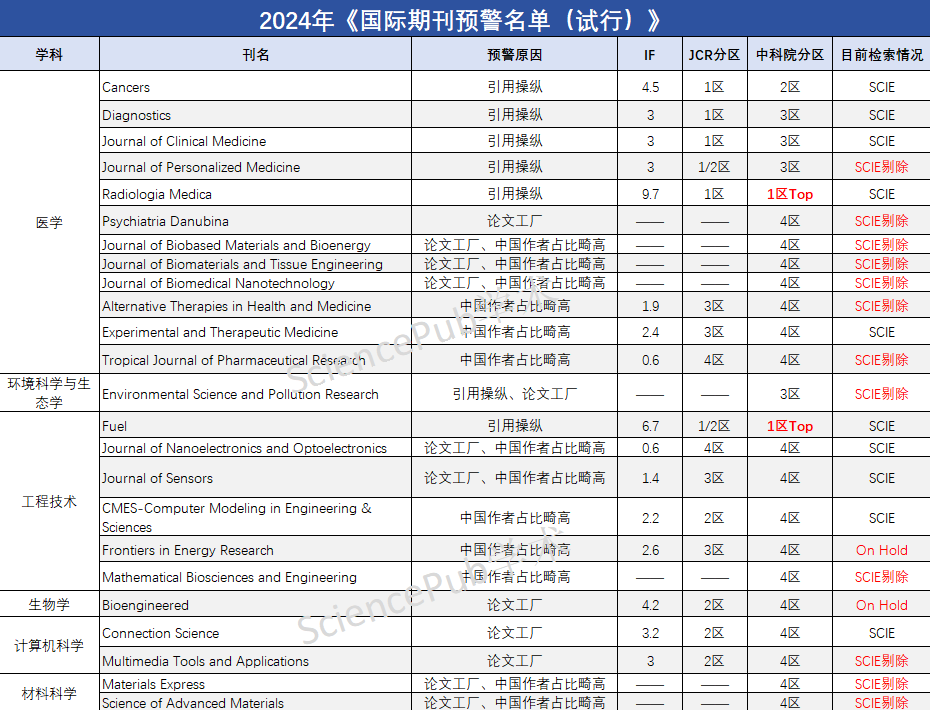Image resolution: width=930 pixels, height=710 pixels.
Task: Click the table title 2024年《国际期刊预警名单（试行）》
Action: [x=460, y=20]
